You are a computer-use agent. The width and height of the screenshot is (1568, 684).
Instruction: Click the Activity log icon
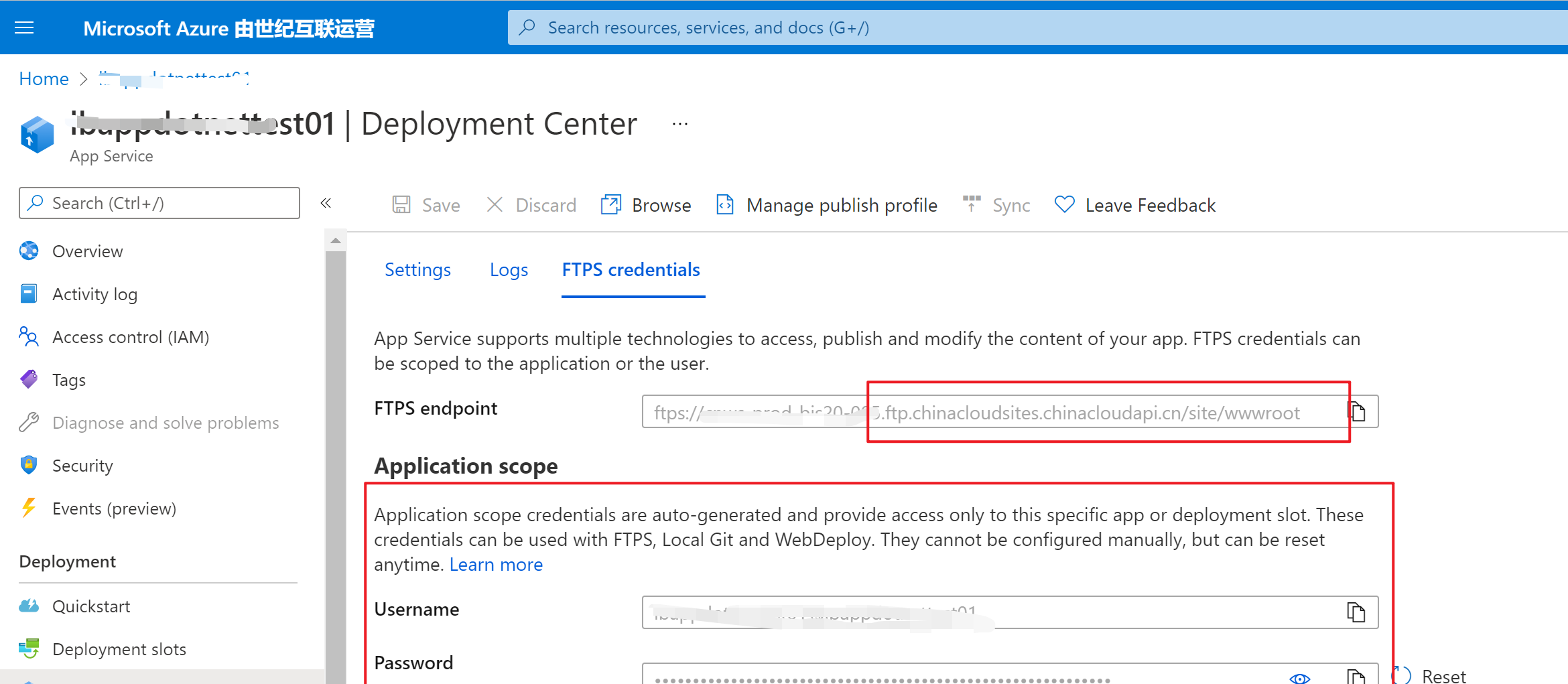29,293
